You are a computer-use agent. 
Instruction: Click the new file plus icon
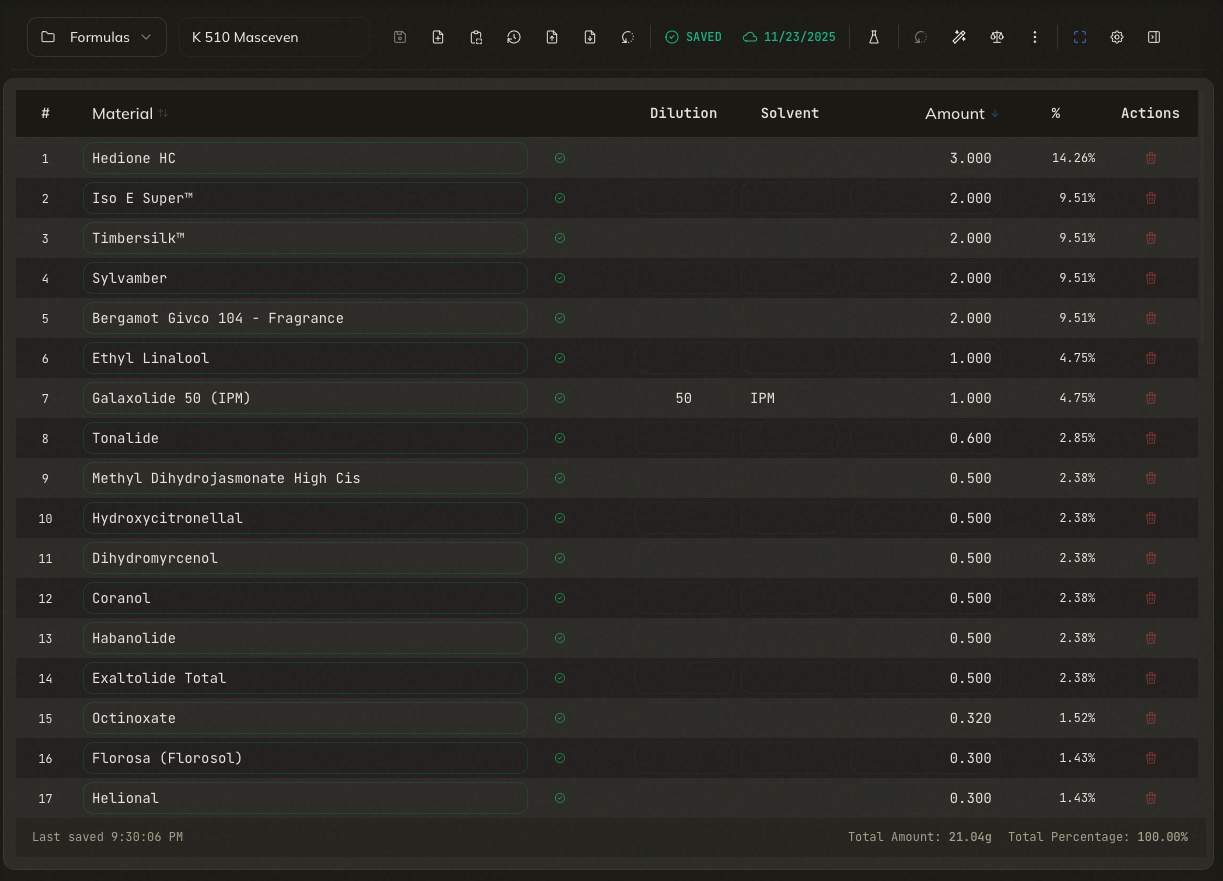438,37
